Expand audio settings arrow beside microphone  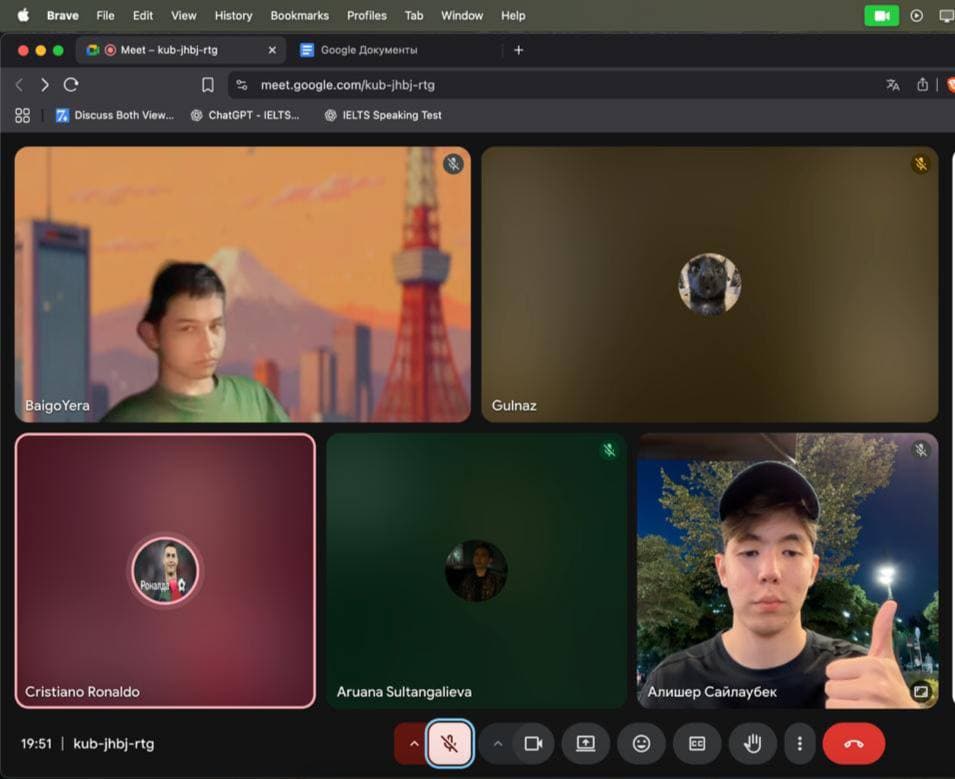pyautogui.click(x=413, y=744)
